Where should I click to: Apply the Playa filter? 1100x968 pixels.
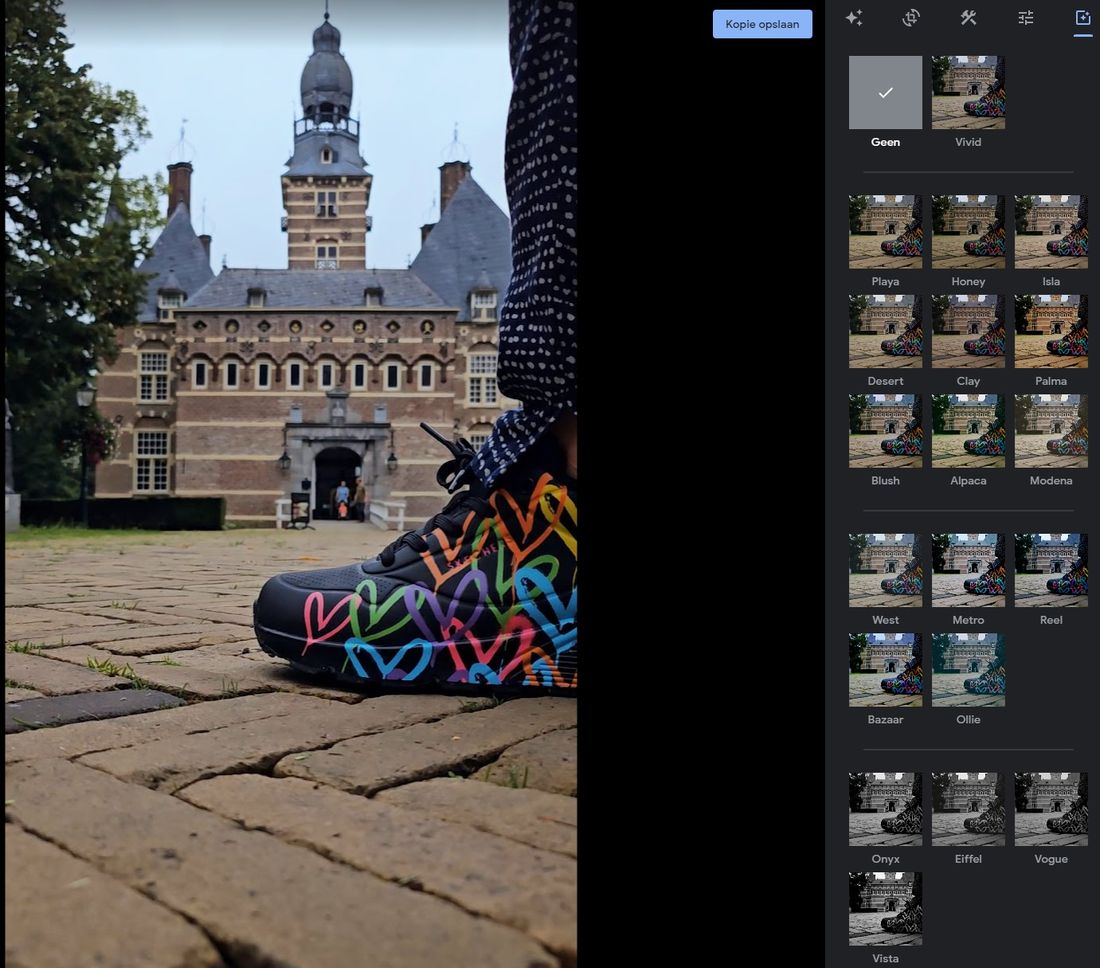pos(885,231)
